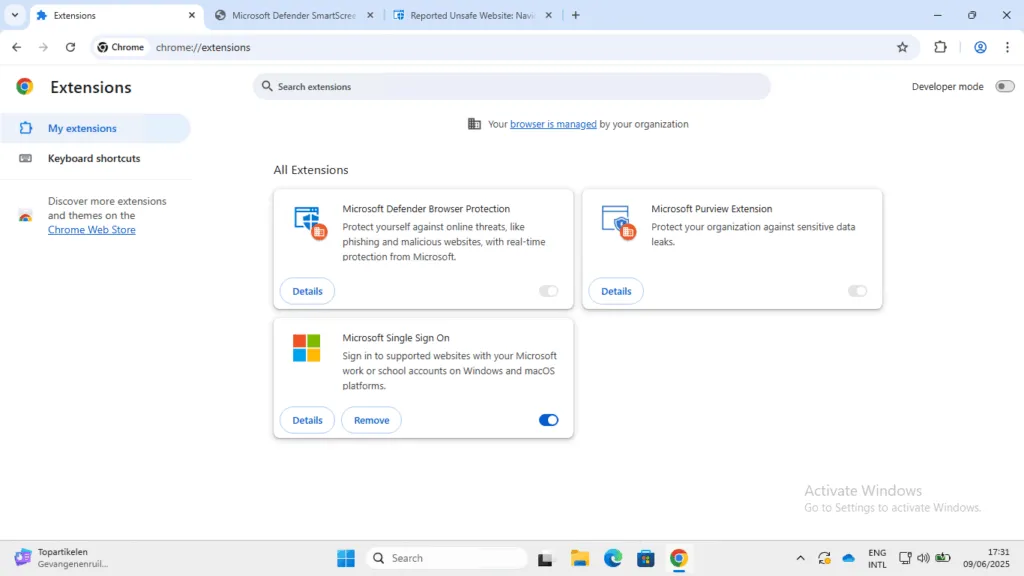This screenshot has width=1024, height=576.
Task: Open Microsoft Store from the taskbar
Action: pos(646,558)
